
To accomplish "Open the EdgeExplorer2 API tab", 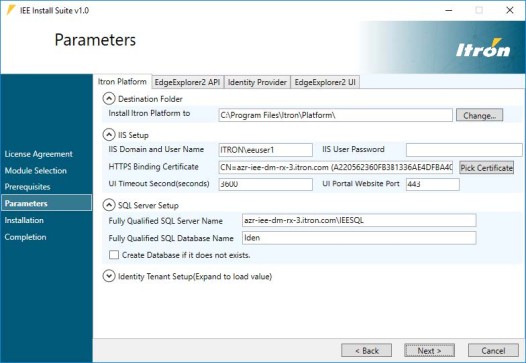I will tap(187, 82).
